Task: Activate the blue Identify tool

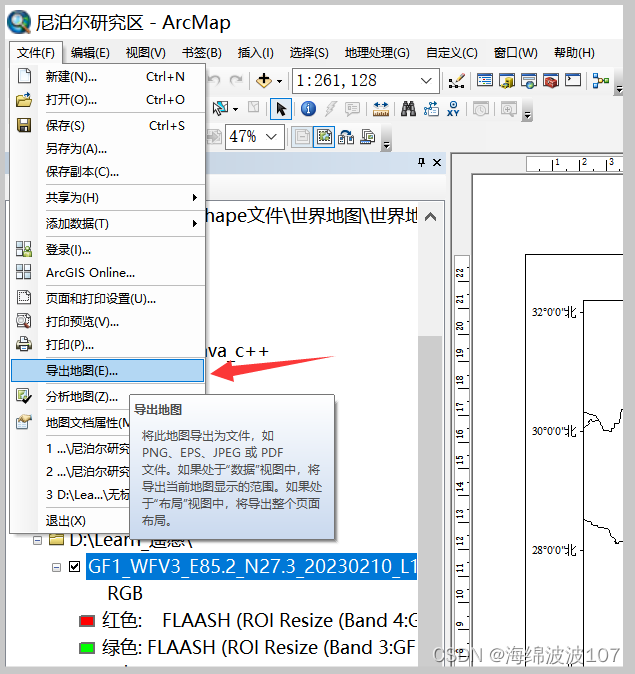Action: click(308, 109)
